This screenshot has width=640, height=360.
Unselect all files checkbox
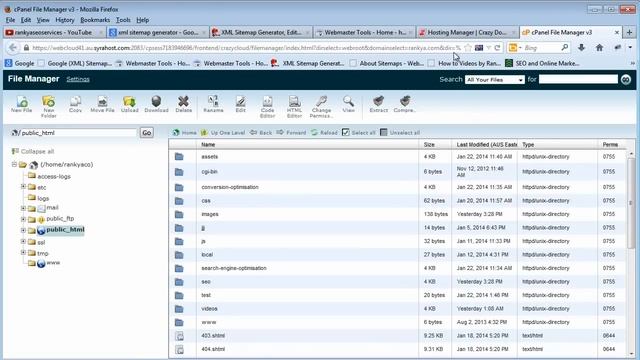tap(384, 132)
